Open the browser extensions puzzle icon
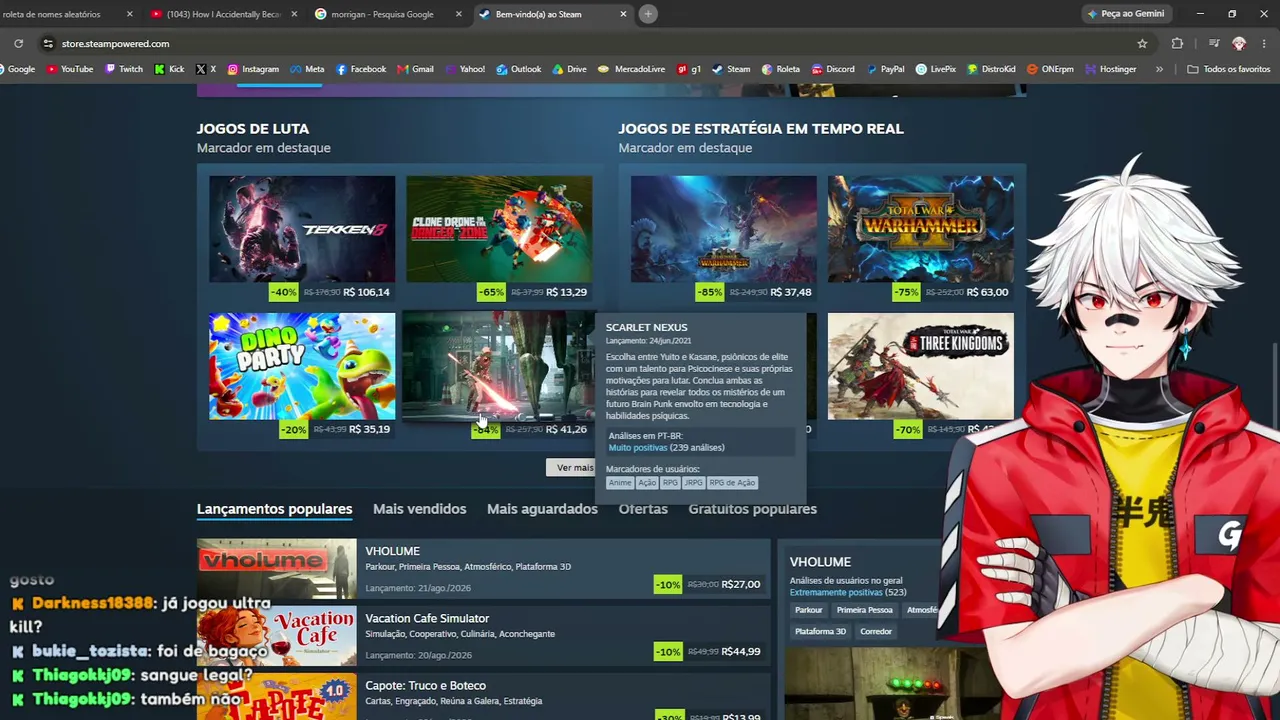1280x720 pixels. [1177, 43]
